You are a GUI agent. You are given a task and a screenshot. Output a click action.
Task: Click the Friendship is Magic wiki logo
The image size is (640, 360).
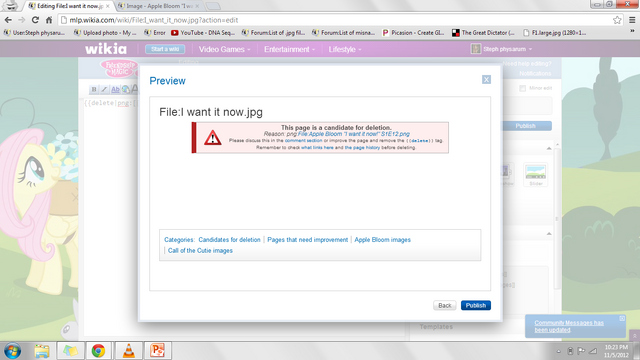pos(119,68)
